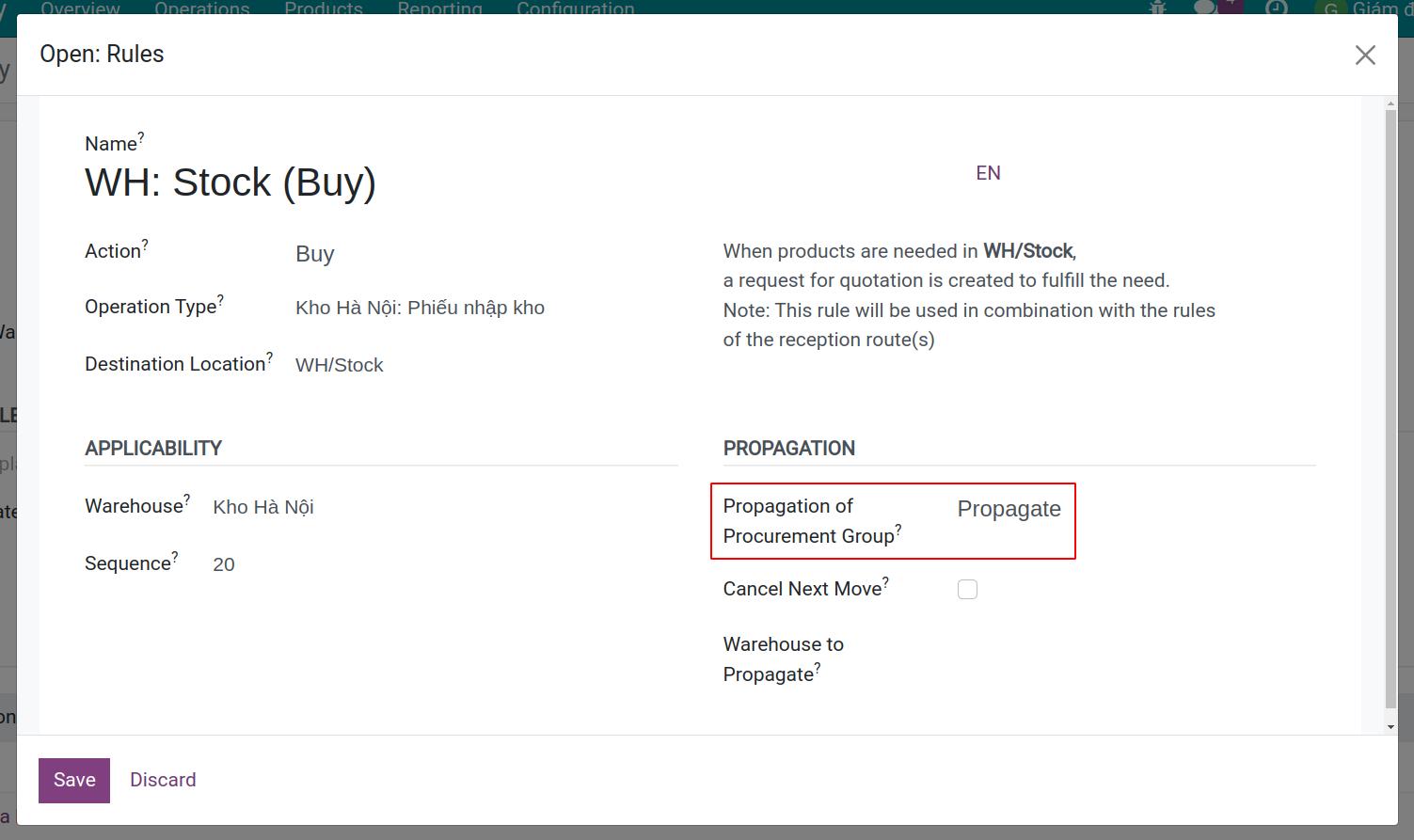Viewport: 1414px width, 840px height.
Task: Click the help mark next to Destination Location
Action: [270, 357]
